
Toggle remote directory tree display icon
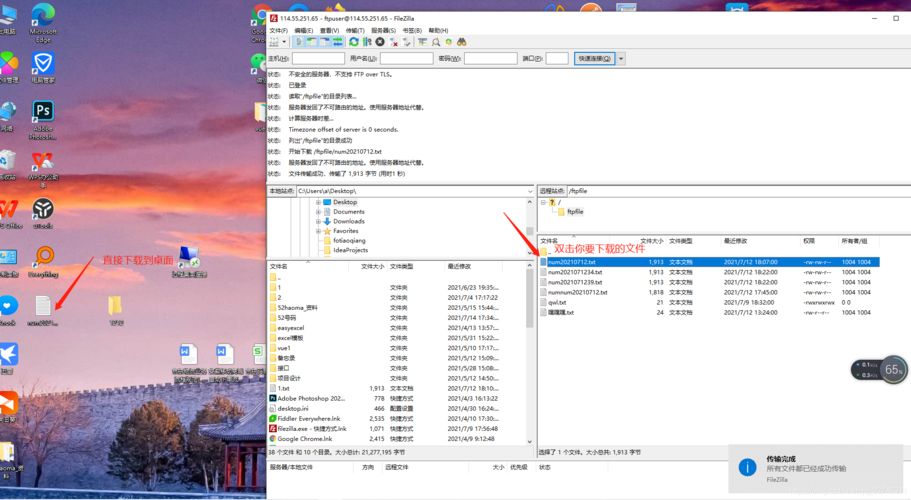[x=324, y=42]
